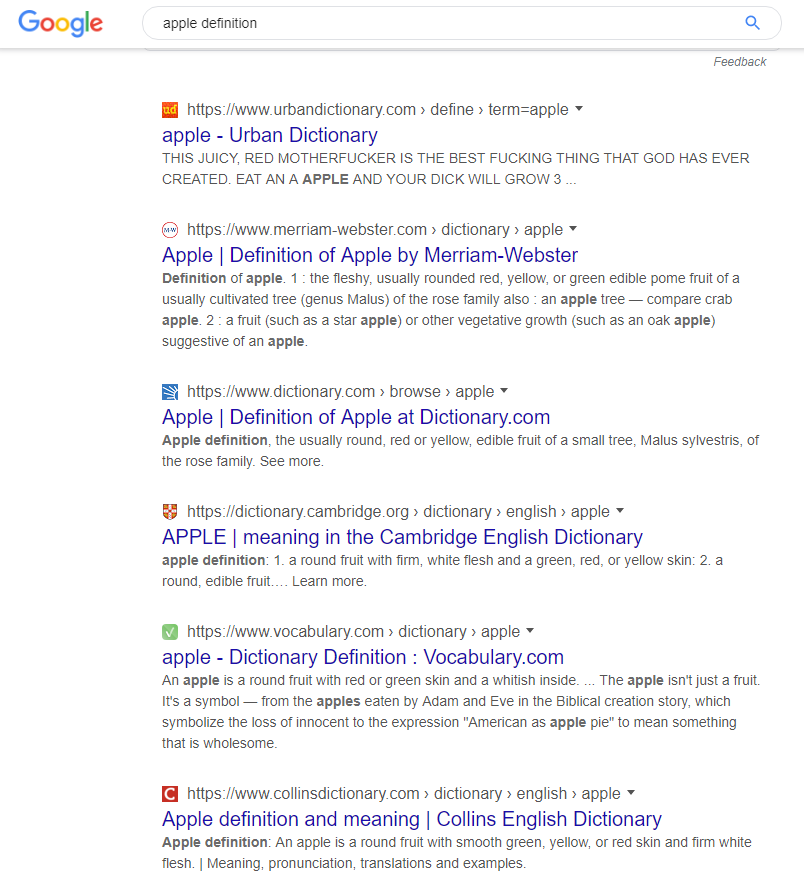Click the blue search magnifier icon
The width and height of the screenshot is (804, 883).
coord(752,23)
